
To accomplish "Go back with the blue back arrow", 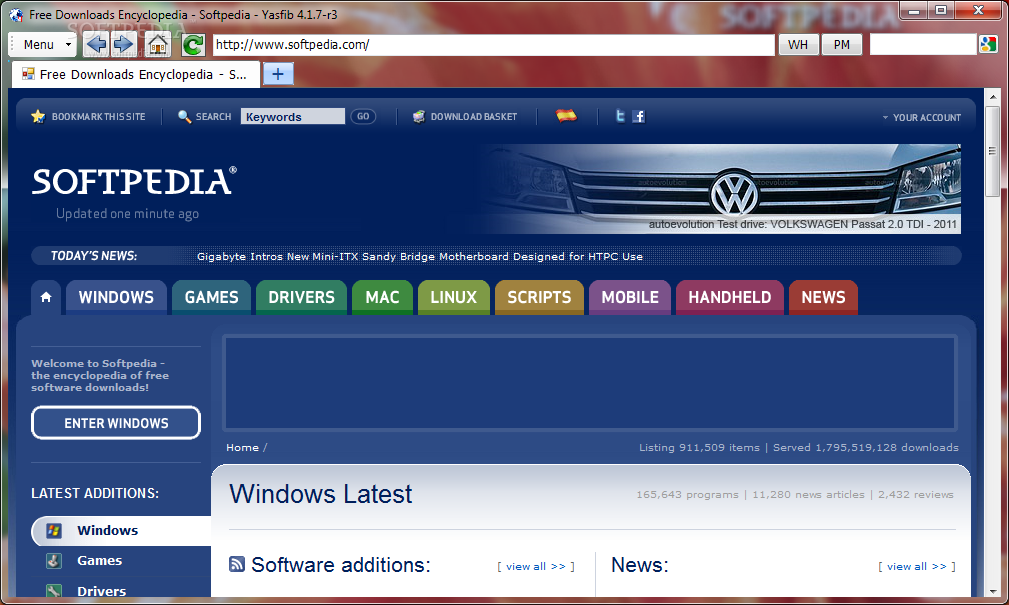I will [x=97, y=44].
